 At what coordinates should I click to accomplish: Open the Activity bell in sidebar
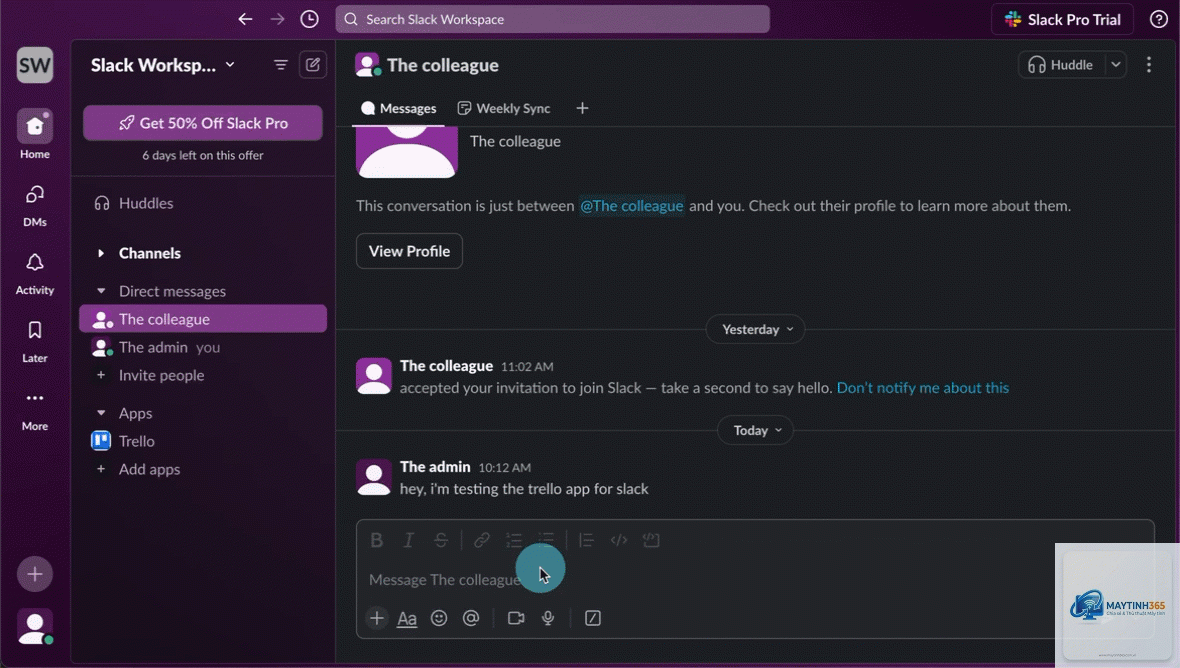click(35, 274)
